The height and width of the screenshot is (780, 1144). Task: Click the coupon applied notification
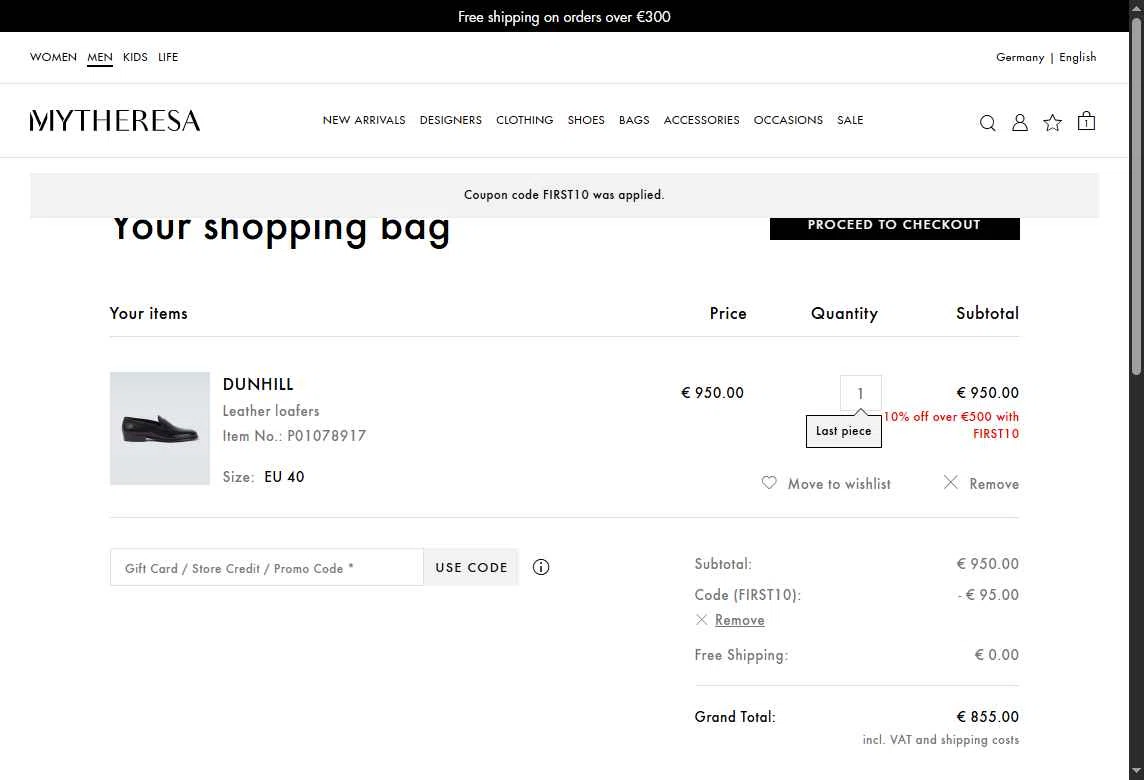click(564, 195)
